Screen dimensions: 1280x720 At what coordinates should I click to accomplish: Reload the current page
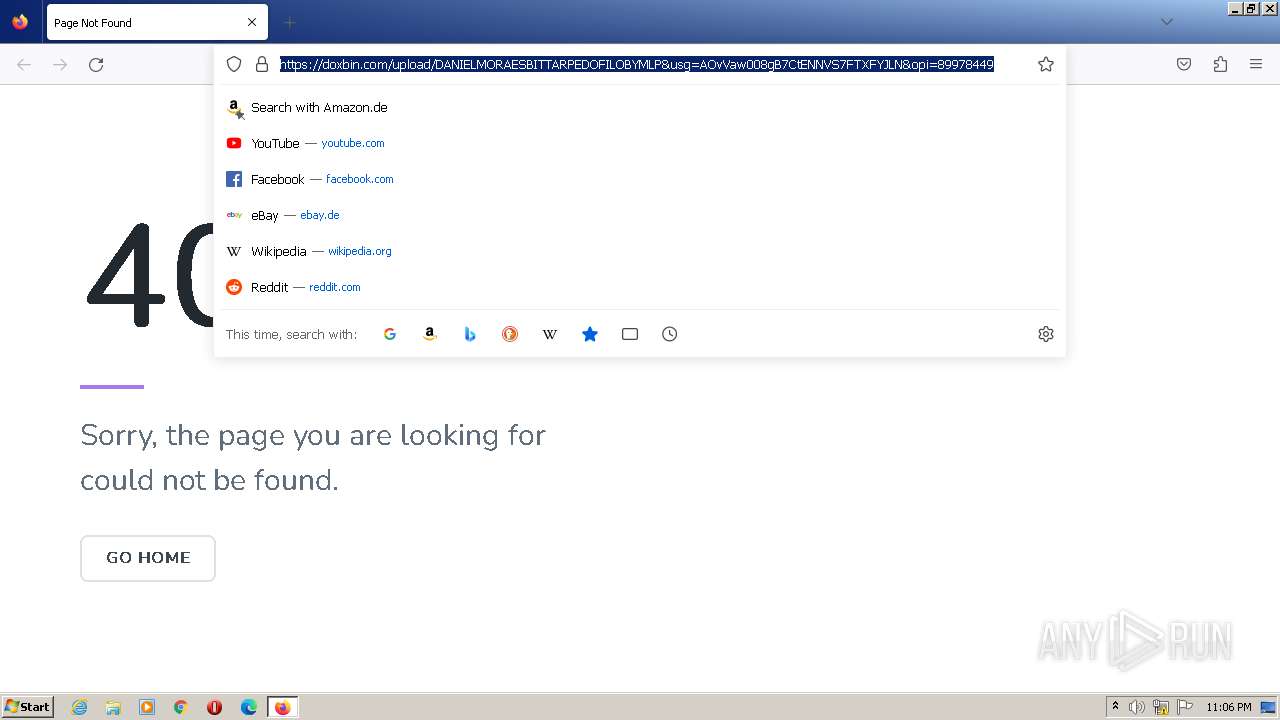click(96, 65)
